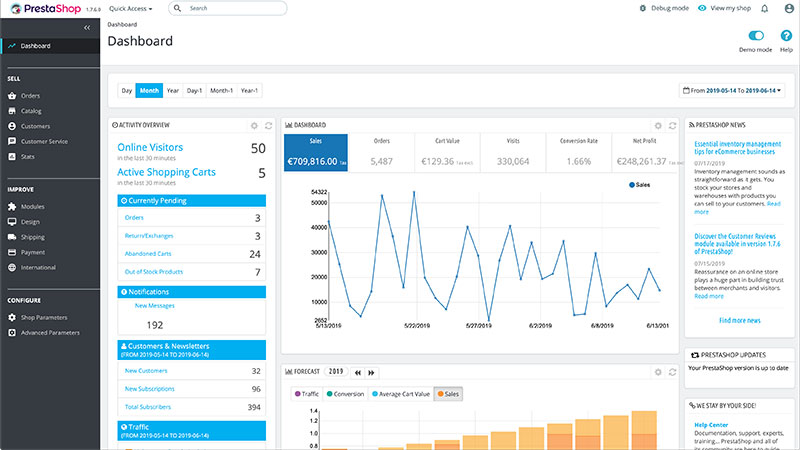800x450 pixels.
Task: Select the Visits KPI tile
Action: 513,153
